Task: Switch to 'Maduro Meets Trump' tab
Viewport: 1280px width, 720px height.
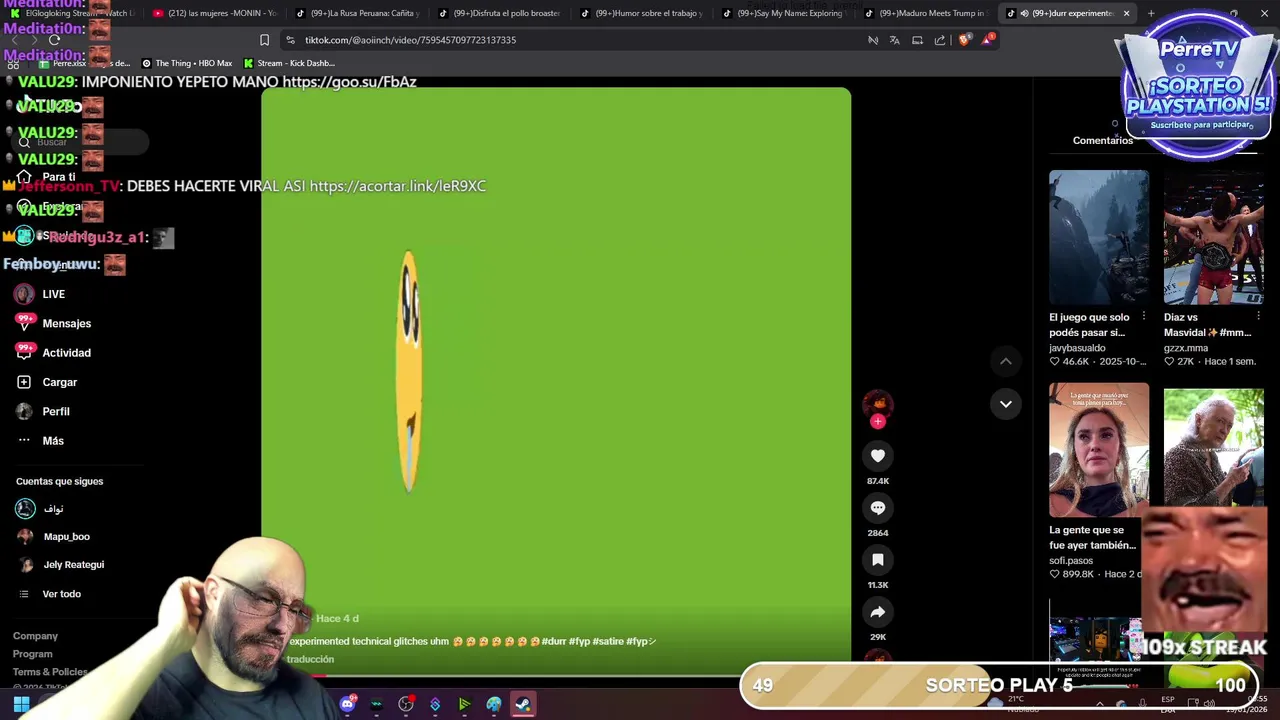Action: click(x=926, y=13)
